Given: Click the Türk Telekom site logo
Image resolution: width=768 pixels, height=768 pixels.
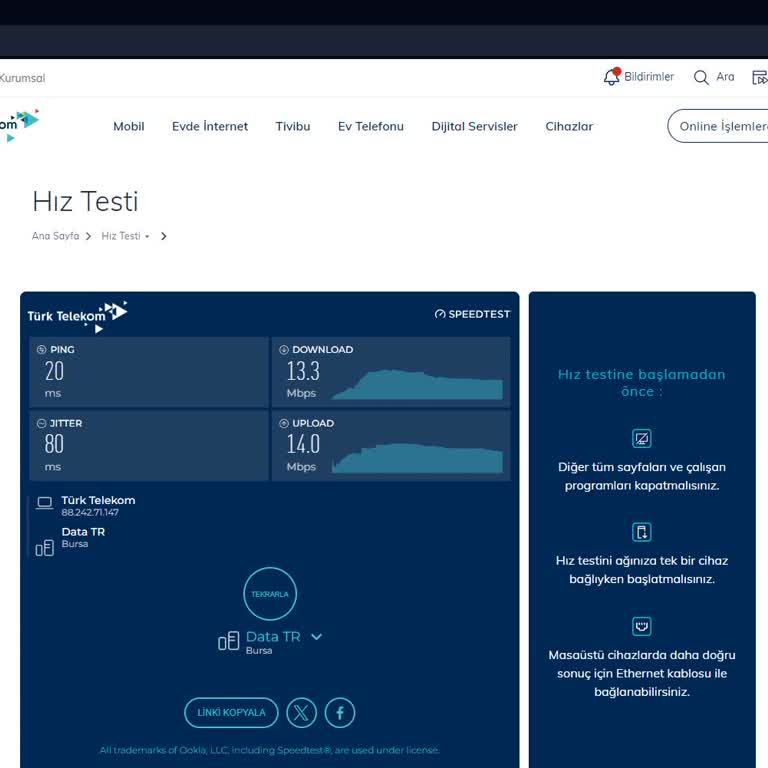Looking at the screenshot, I should (x=19, y=124).
